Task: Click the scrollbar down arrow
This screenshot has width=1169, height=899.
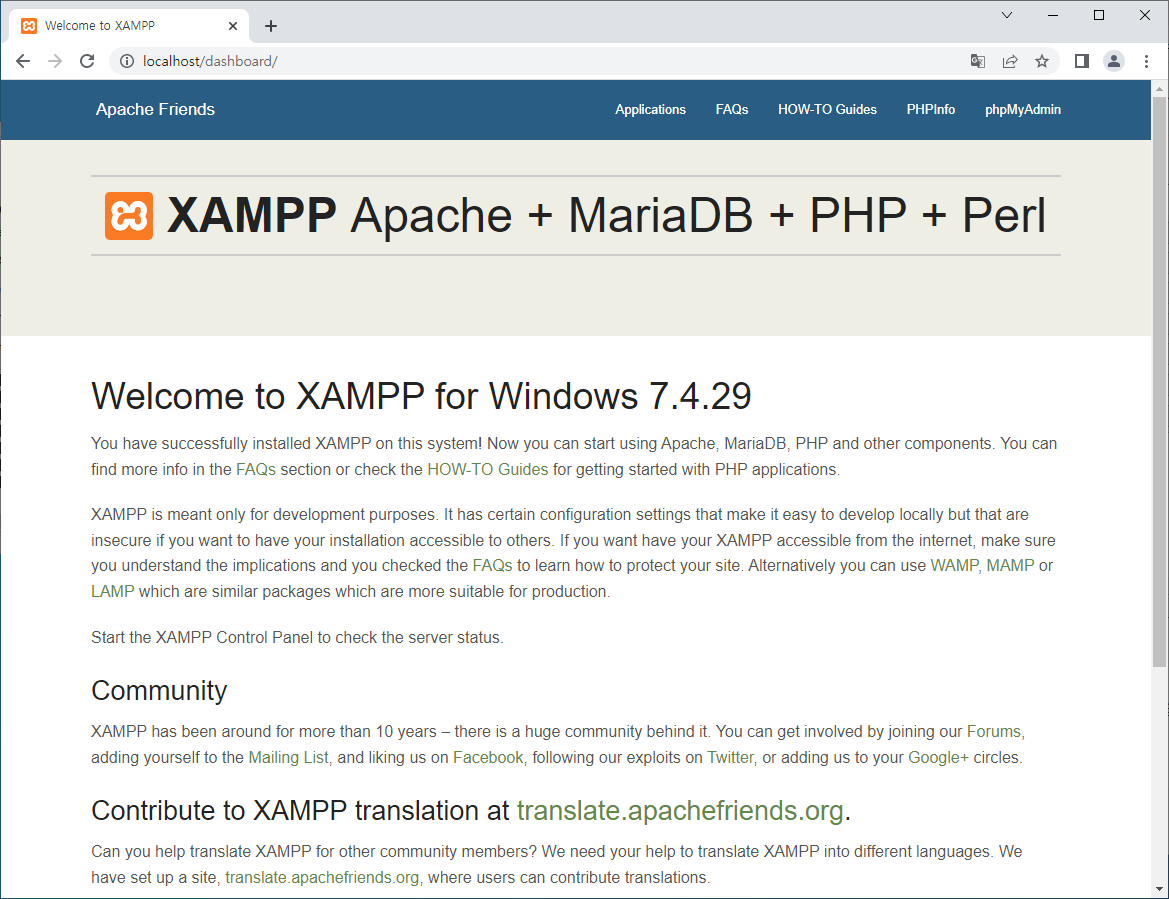Action: pos(1159,889)
